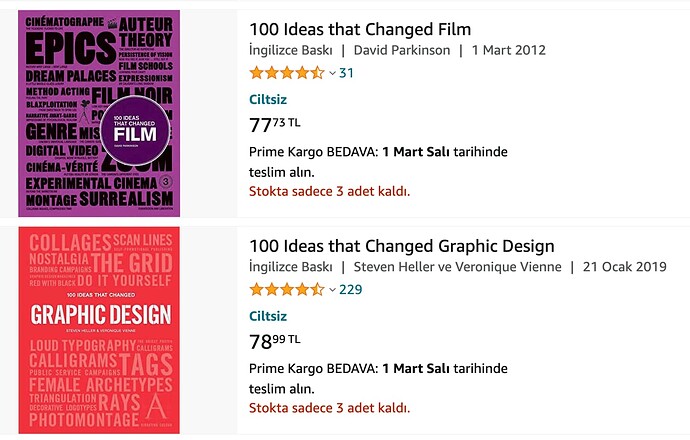Open the 100 Ideas that Changed Graphic Design title
The width and height of the screenshot is (690, 440).
(402, 246)
